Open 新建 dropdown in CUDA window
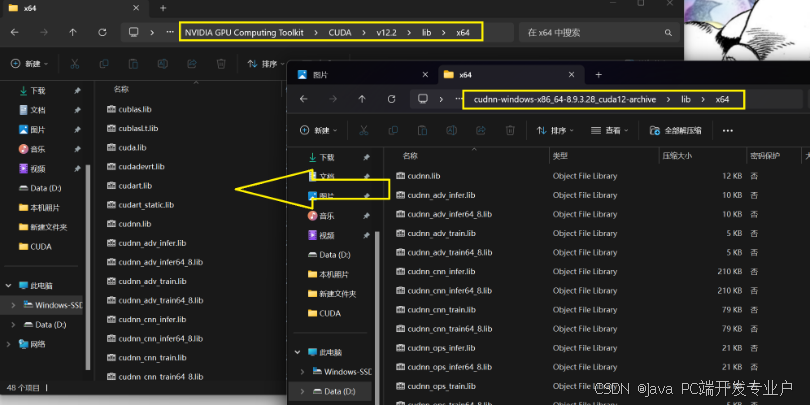The height and width of the screenshot is (405, 810). tap(29, 64)
